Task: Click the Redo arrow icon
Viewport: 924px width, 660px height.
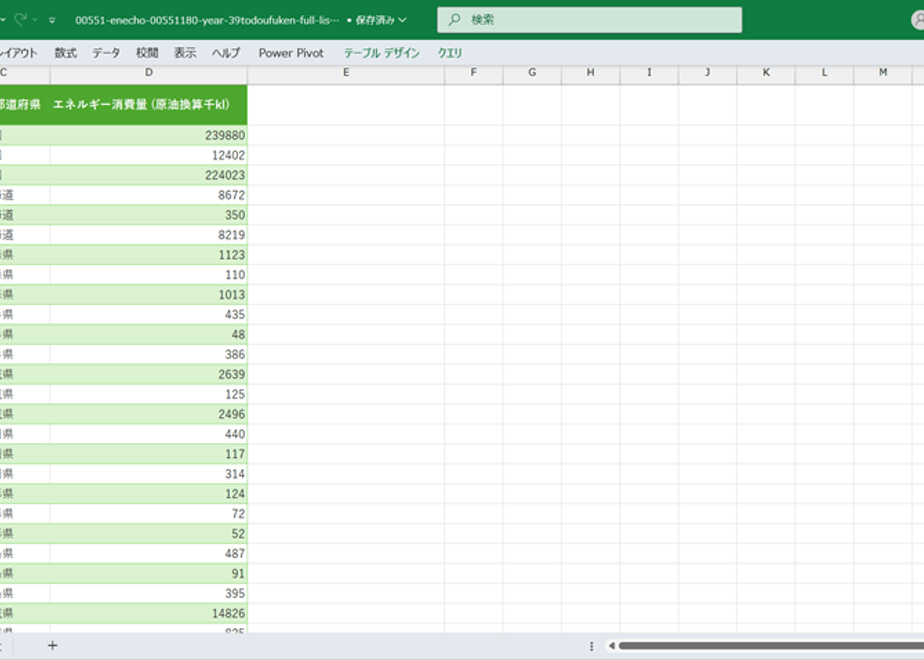Action: (21, 19)
